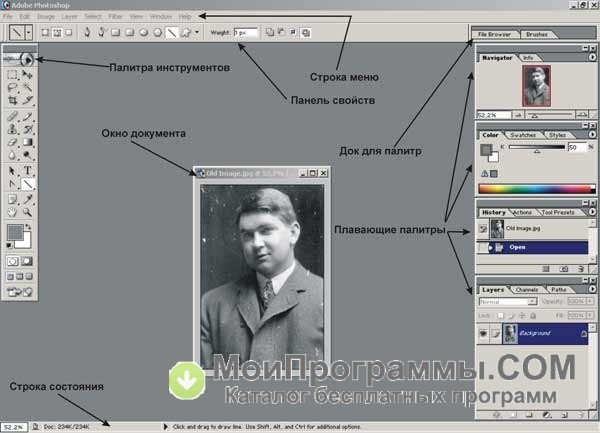Image resolution: width=600 pixels, height=433 pixels.
Task: Click Create new layer icon in Layers
Action: (x=564, y=415)
